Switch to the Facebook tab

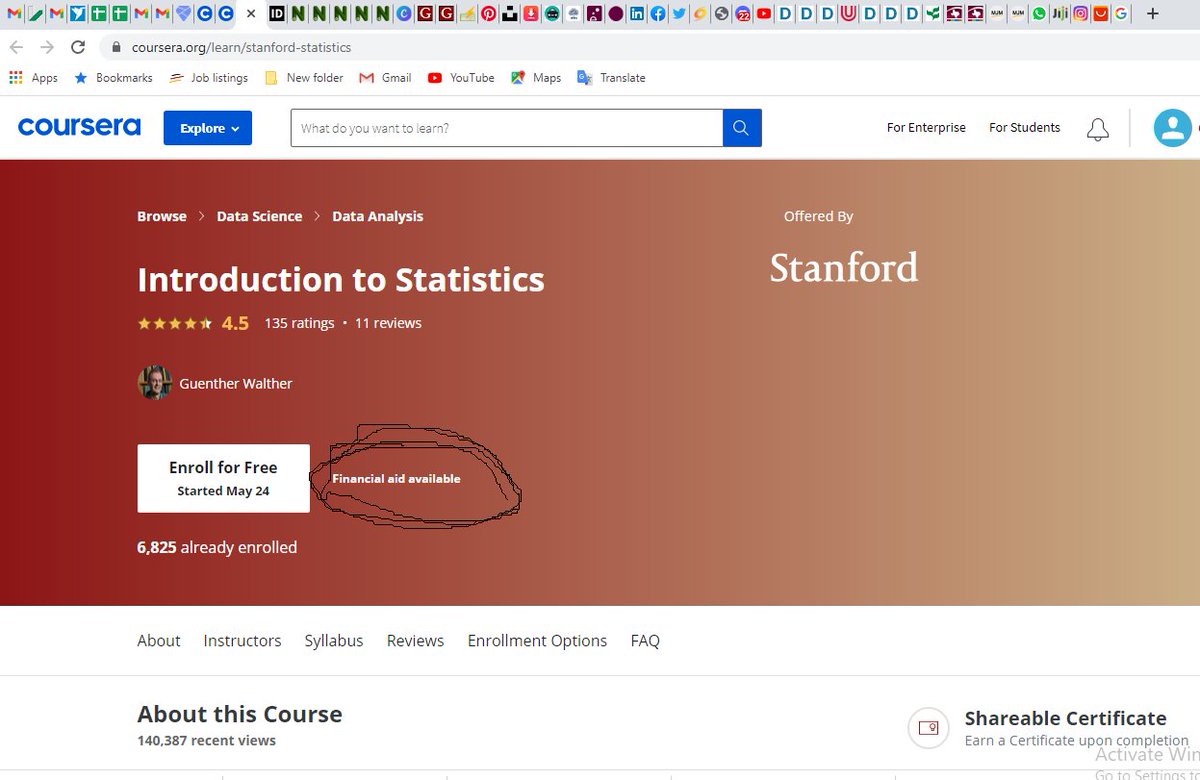[x=657, y=14]
